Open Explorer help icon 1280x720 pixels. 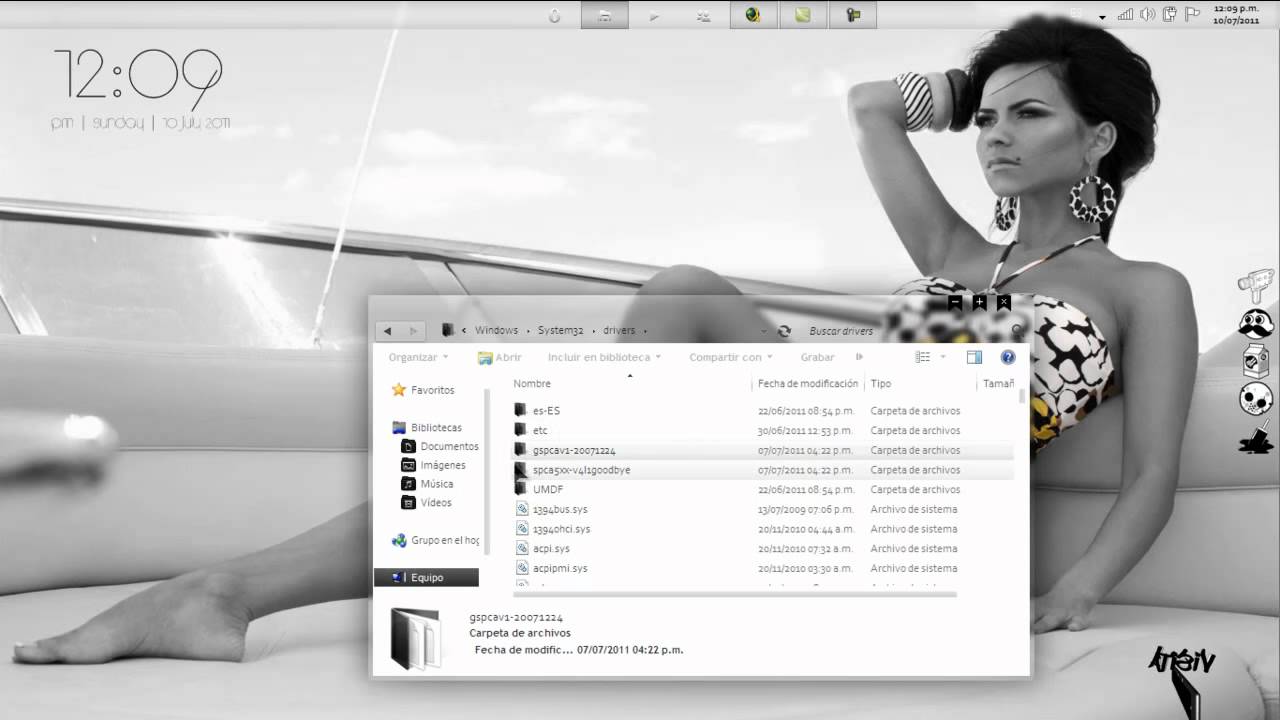1008,357
